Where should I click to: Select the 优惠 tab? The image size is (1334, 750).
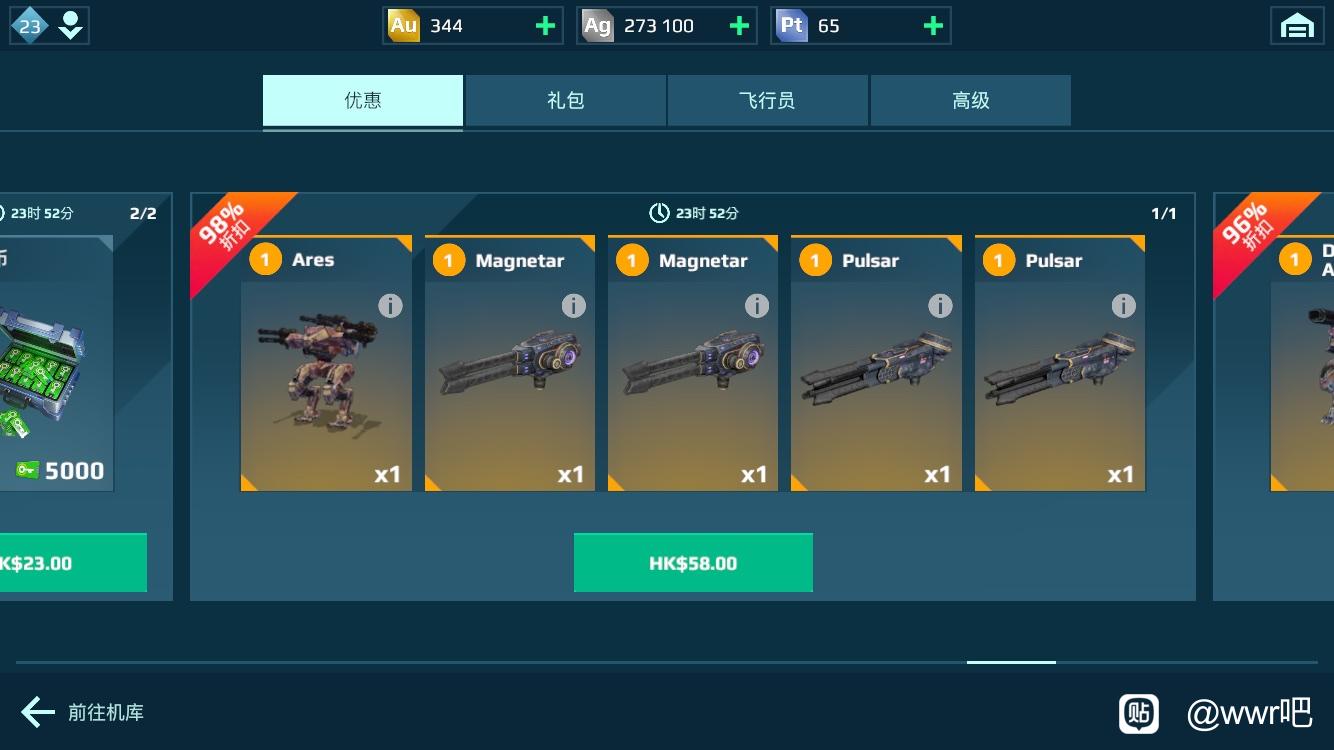[363, 100]
